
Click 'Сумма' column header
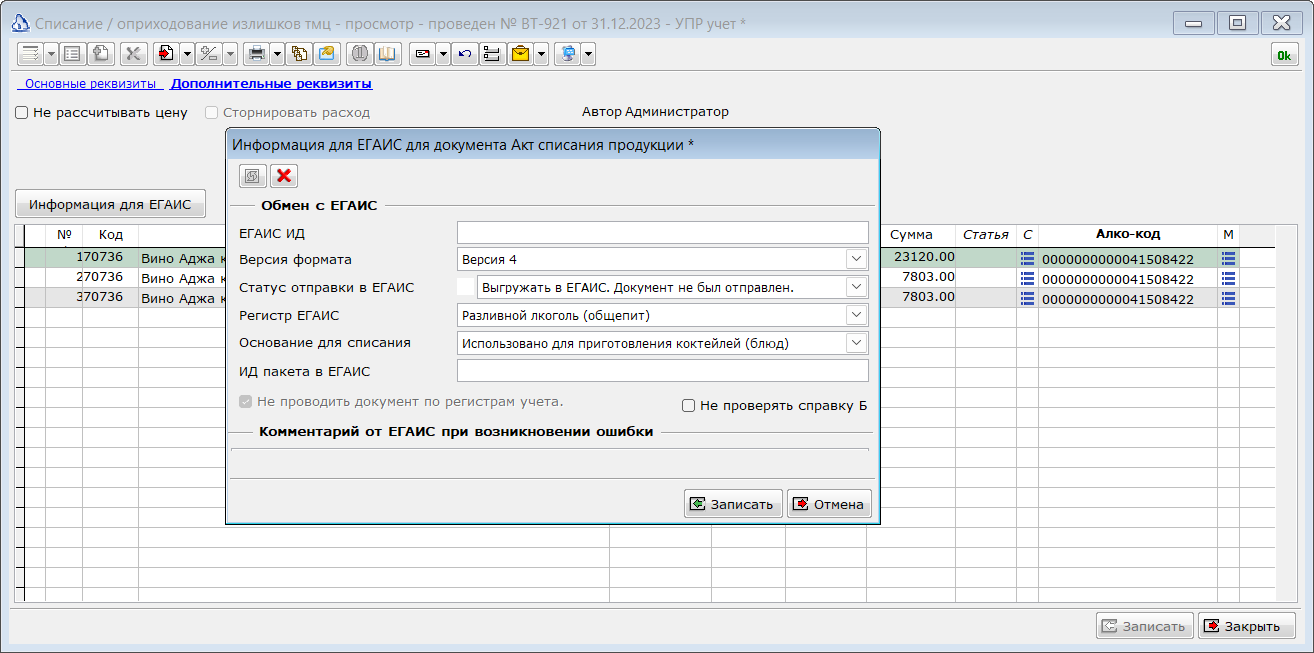click(911, 235)
